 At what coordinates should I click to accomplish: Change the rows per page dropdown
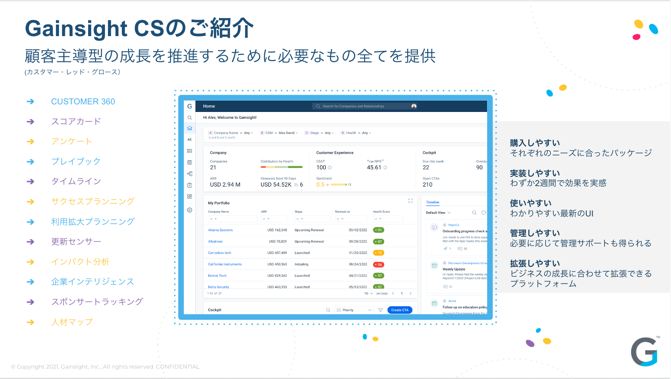point(369,294)
